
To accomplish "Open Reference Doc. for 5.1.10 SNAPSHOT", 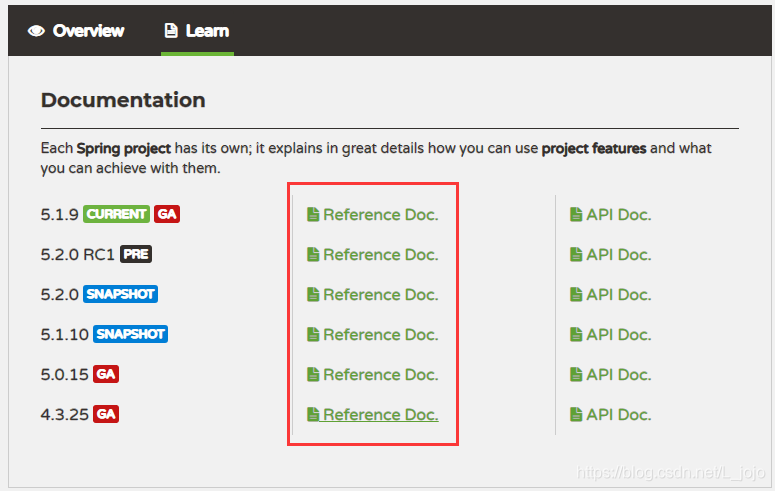I will pos(373,335).
